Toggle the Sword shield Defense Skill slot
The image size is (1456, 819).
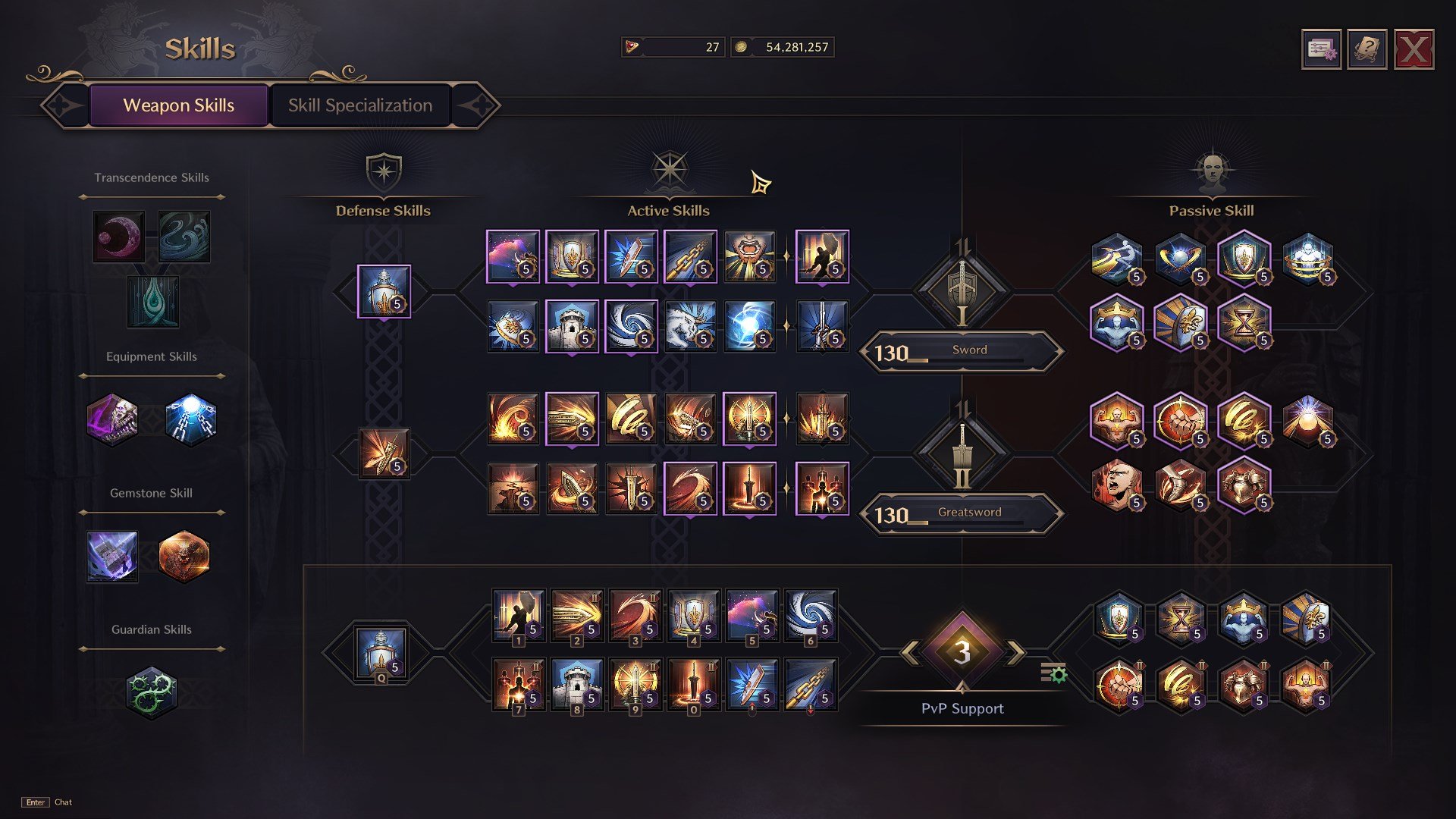384,291
